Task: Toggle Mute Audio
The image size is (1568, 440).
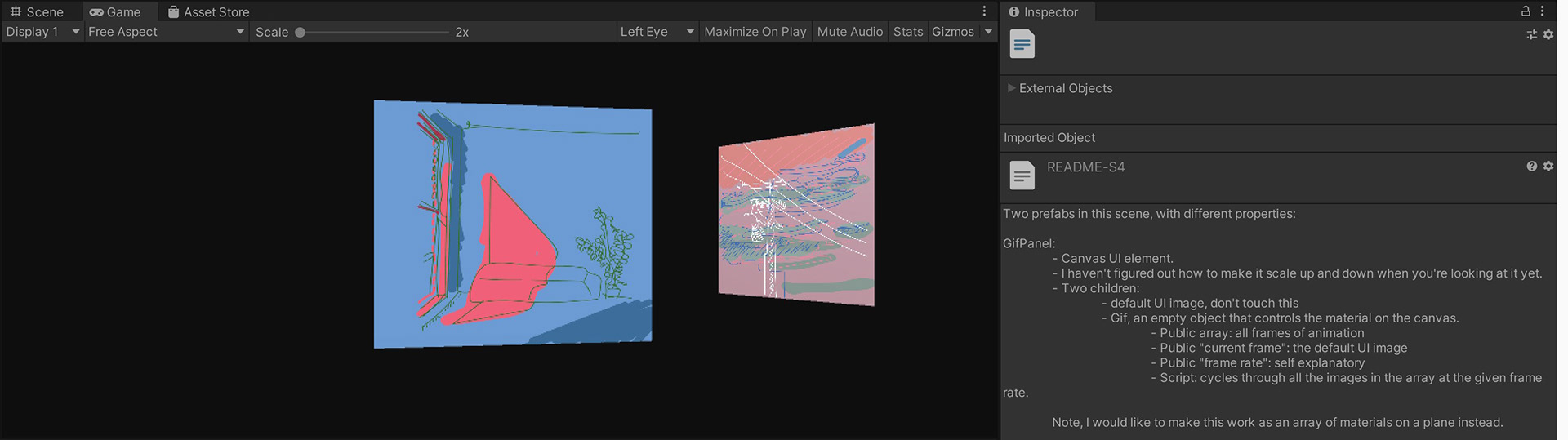Action: point(849,32)
